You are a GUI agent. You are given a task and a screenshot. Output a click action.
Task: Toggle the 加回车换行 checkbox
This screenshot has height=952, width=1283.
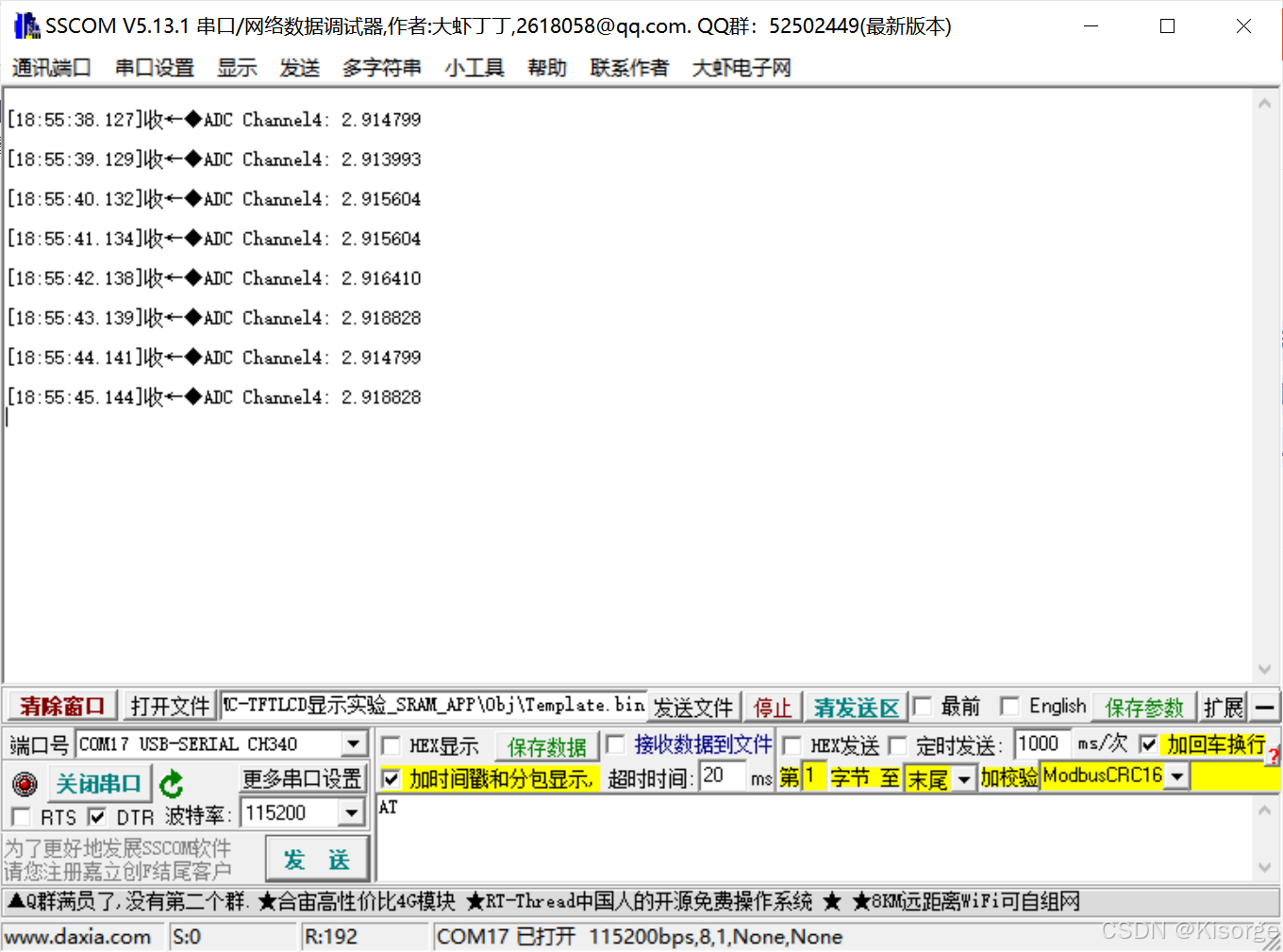coord(1149,744)
